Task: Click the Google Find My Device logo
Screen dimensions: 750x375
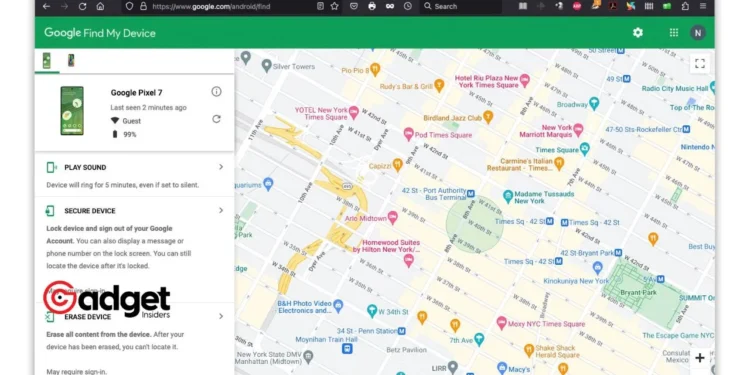Action: click(x=100, y=33)
